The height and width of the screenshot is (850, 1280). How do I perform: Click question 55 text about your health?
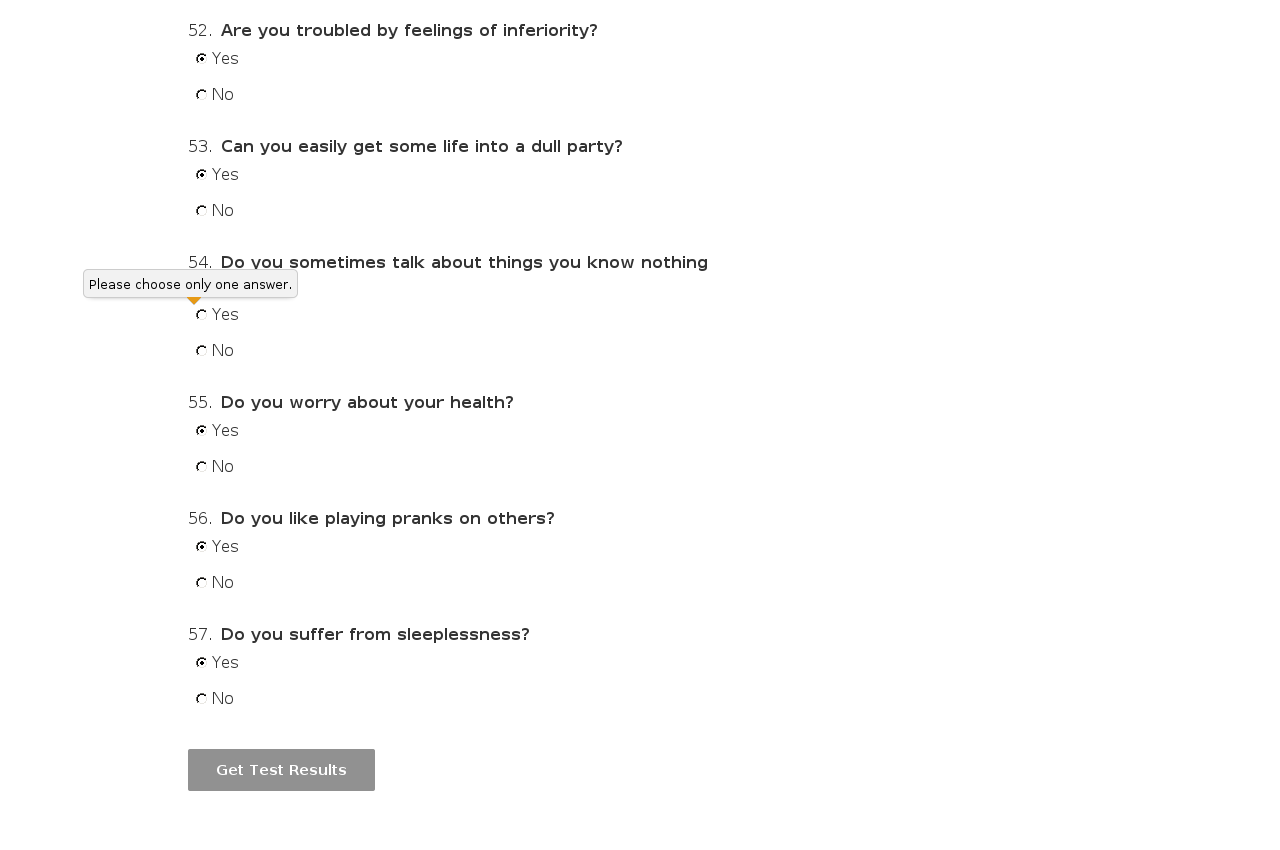coord(367,403)
